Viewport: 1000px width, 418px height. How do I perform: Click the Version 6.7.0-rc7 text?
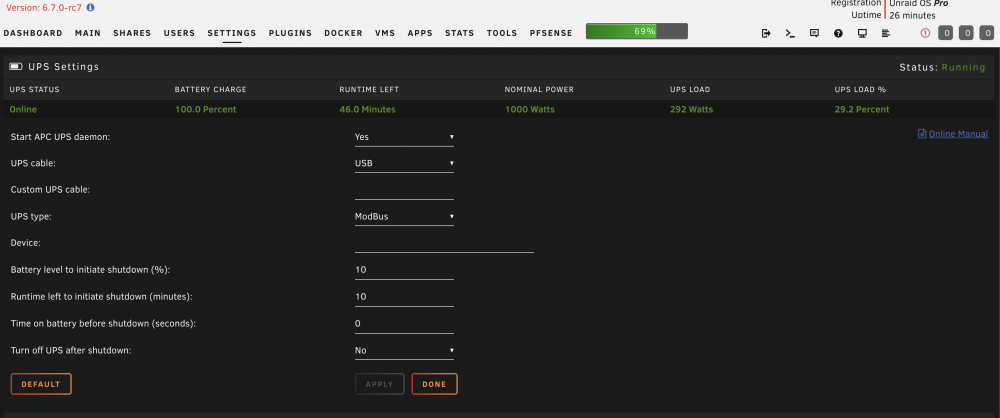(44, 8)
